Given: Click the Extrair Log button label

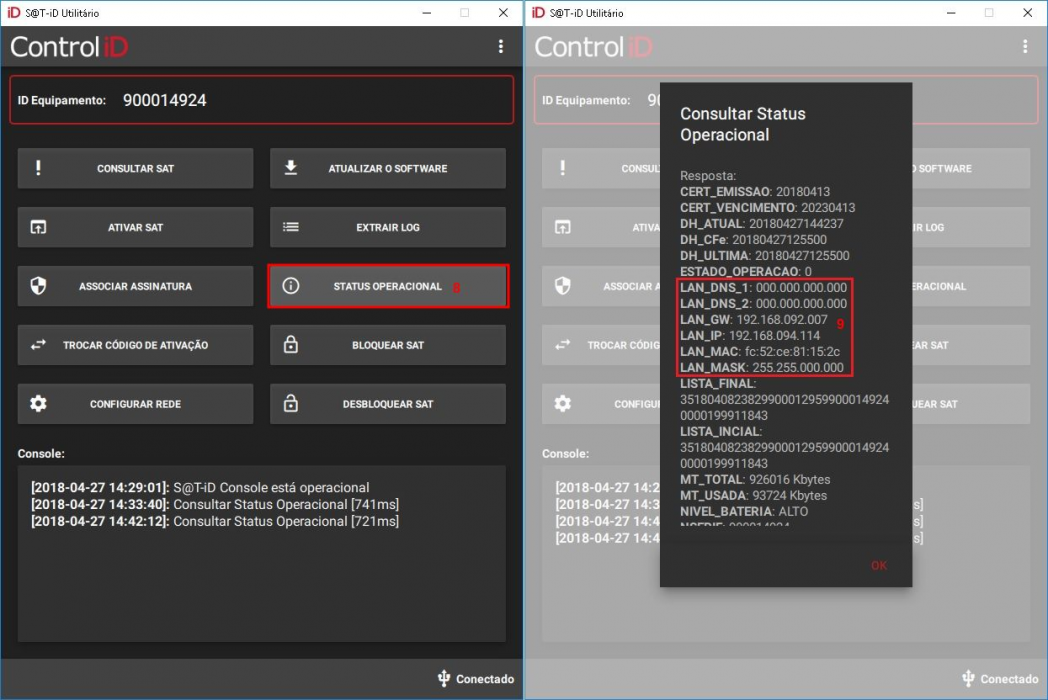Looking at the screenshot, I should (388, 227).
